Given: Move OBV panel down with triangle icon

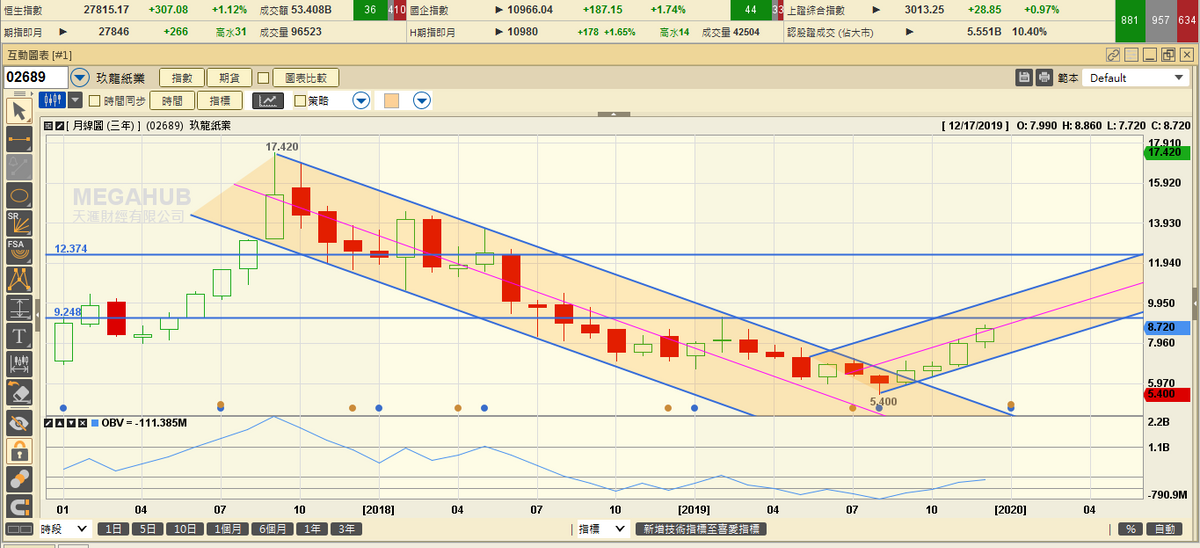Looking at the screenshot, I should pyautogui.click(x=70, y=424).
